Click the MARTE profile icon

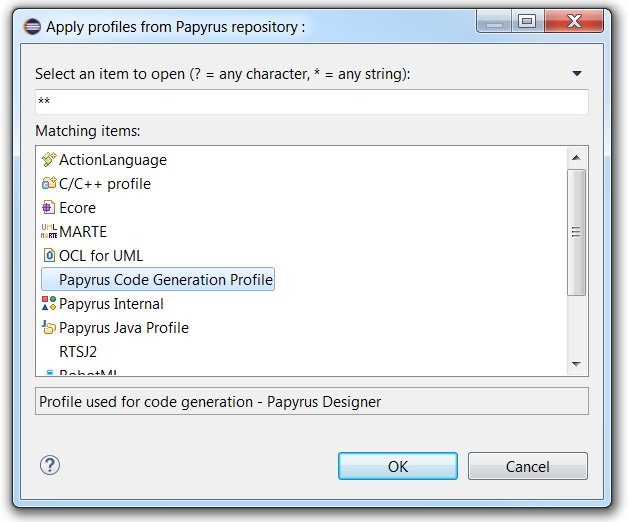click(x=49, y=232)
